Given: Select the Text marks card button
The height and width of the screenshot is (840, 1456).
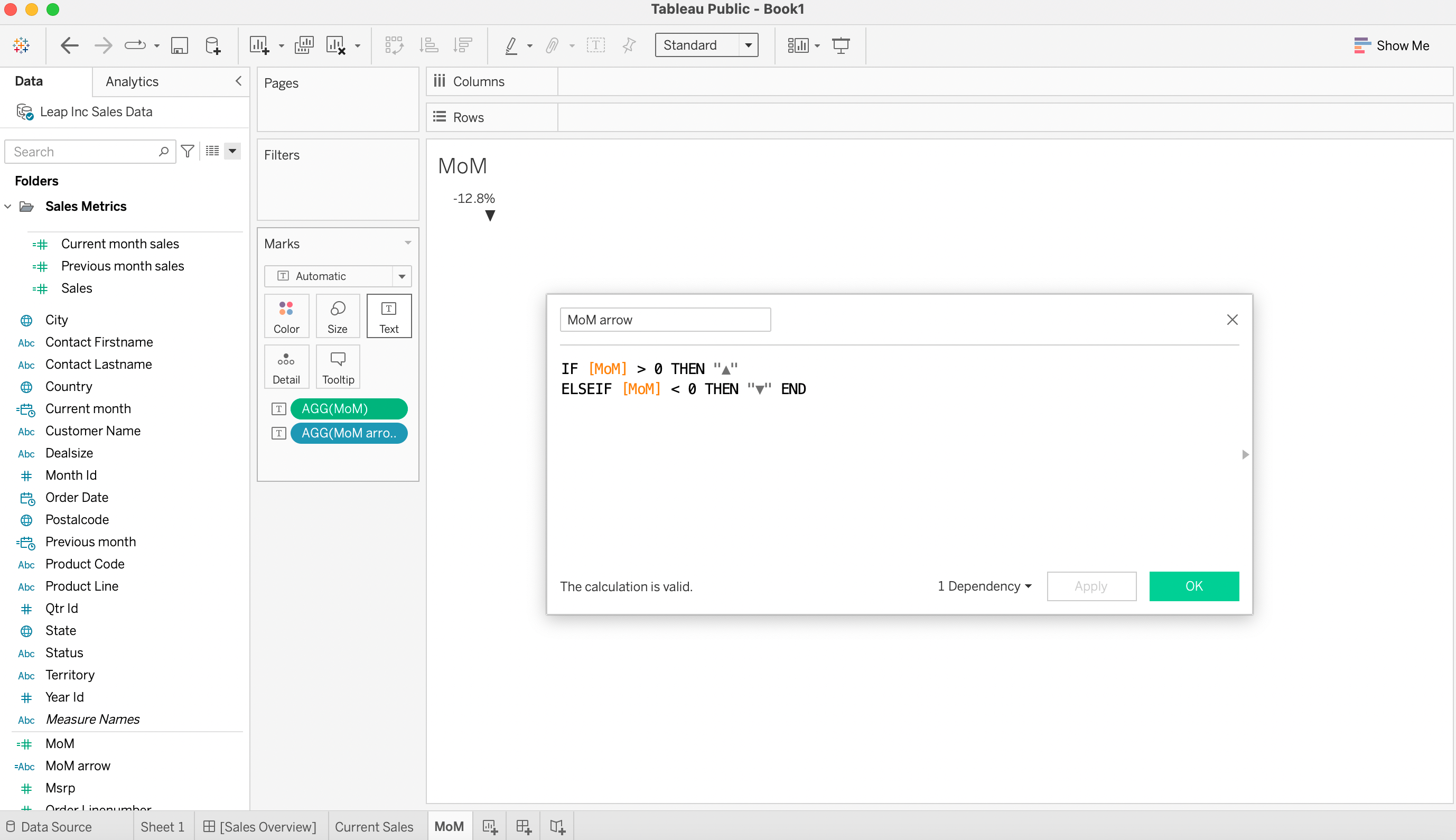Looking at the screenshot, I should pyautogui.click(x=389, y=316).
